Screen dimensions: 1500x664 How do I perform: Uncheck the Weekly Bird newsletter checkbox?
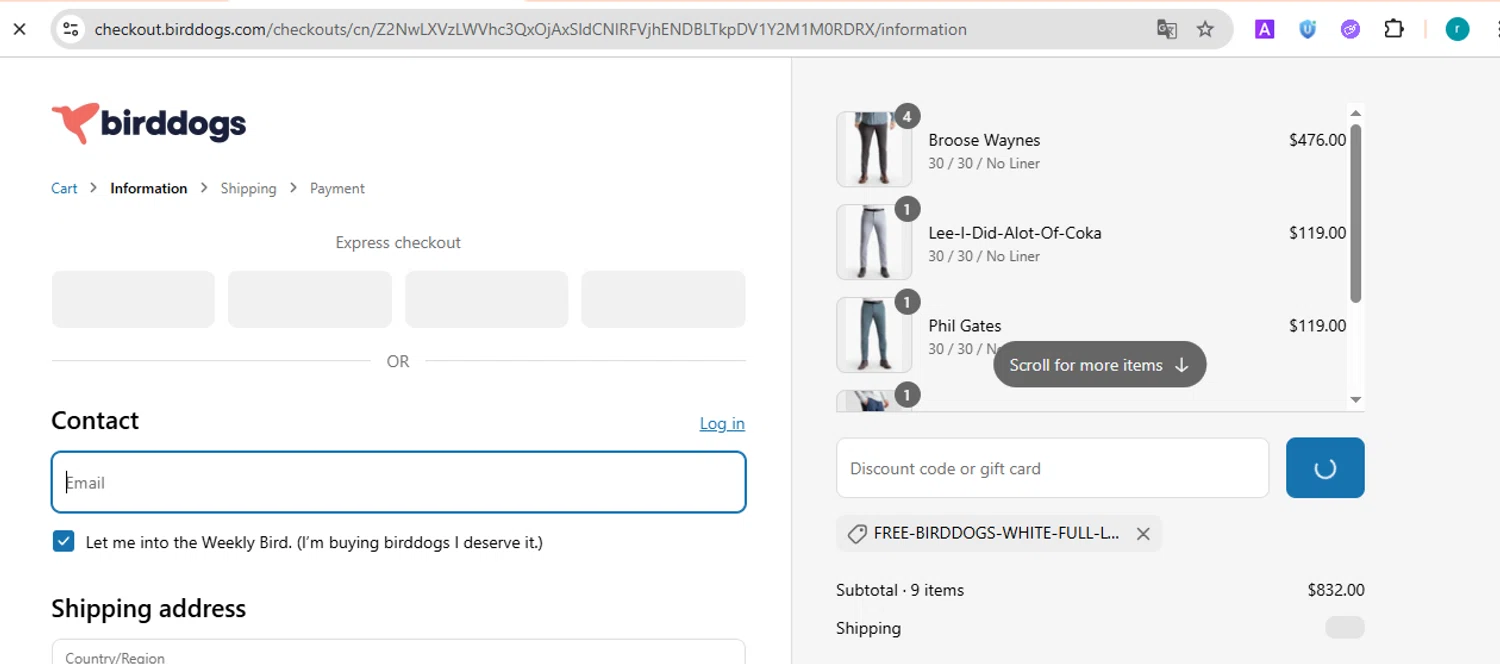tap(63, 542)
